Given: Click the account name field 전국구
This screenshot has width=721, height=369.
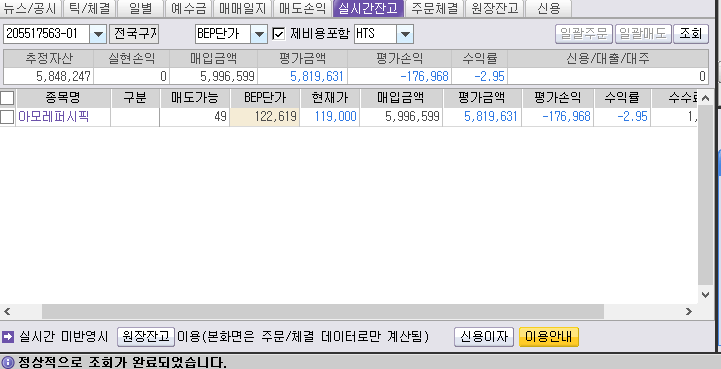Looking at the screenshot, I should tap(134, 35).
